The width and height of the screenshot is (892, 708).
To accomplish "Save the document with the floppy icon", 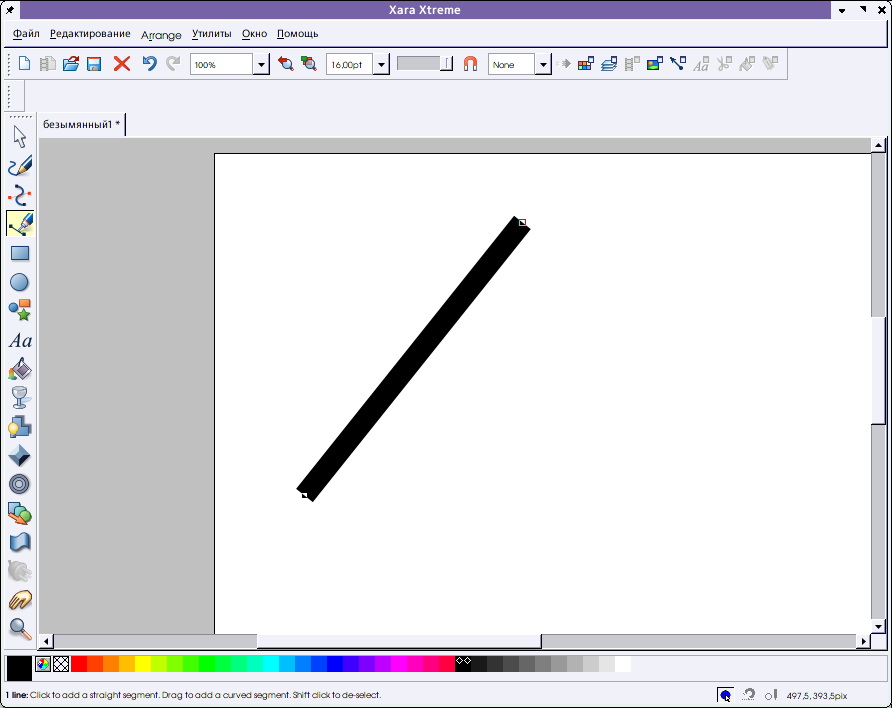I will click(94, 64).
